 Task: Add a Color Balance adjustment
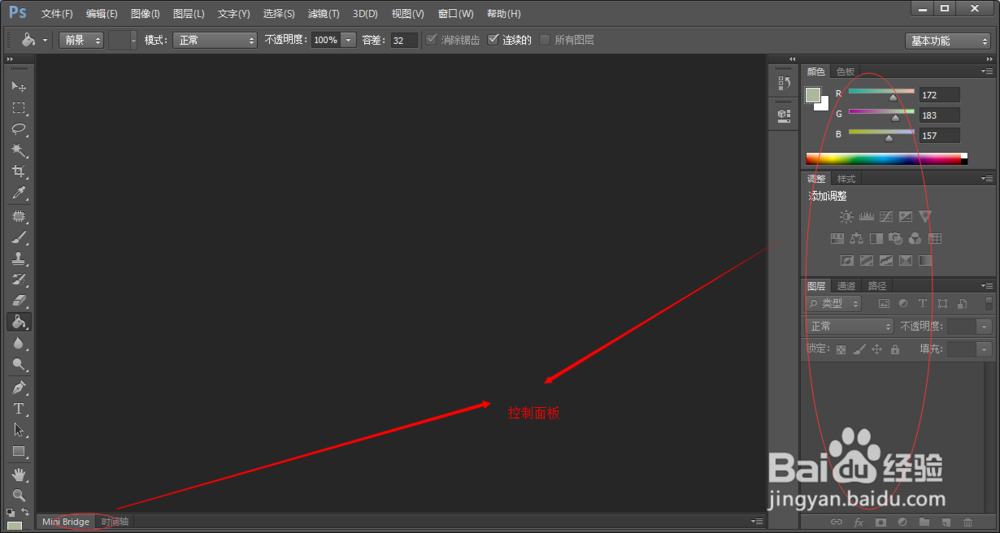pos(857,239)
